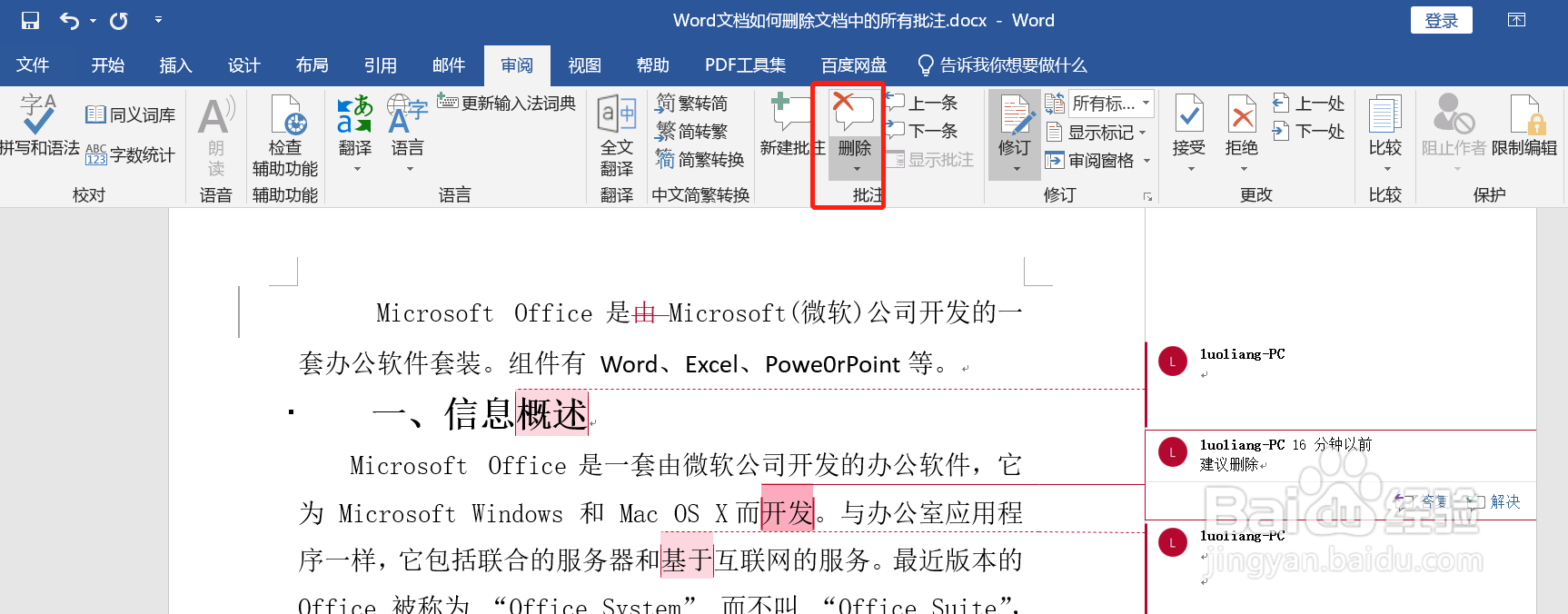Click the 告诉我你想要做什么 search box
1568x614 pixels.
[1002, 65]
